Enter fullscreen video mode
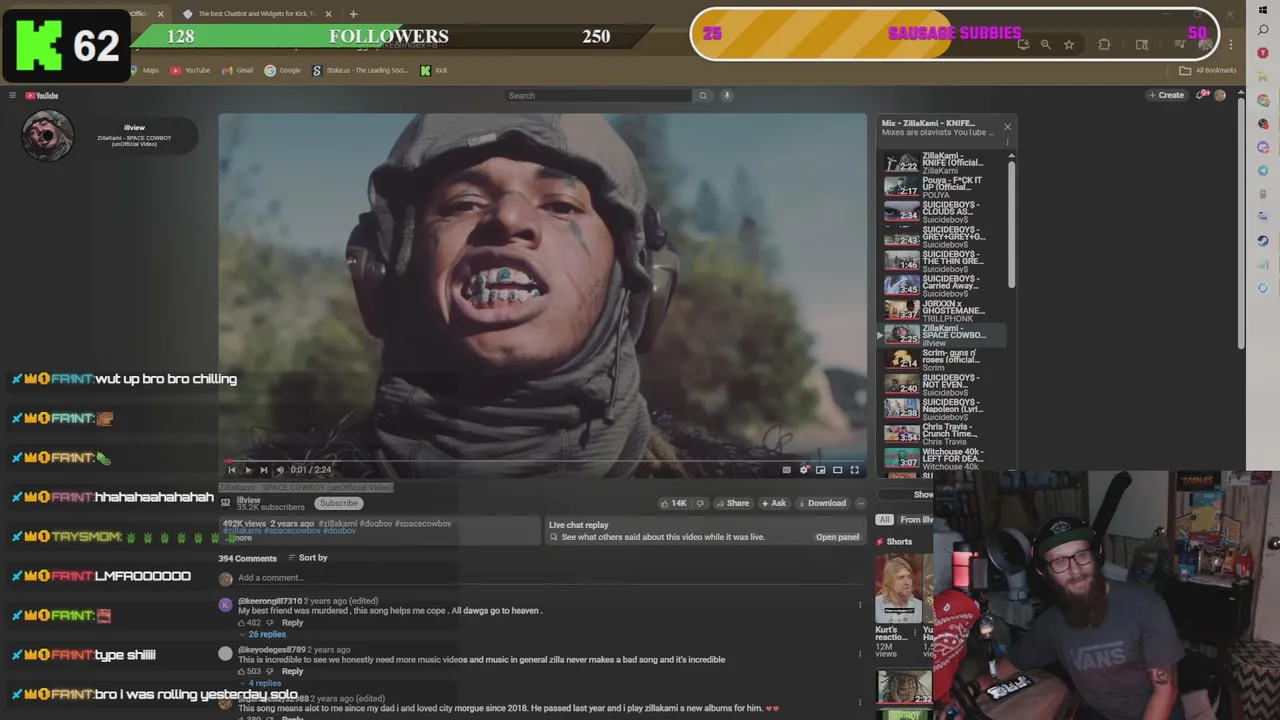The image size is (1280, 720). pos(855,470)
